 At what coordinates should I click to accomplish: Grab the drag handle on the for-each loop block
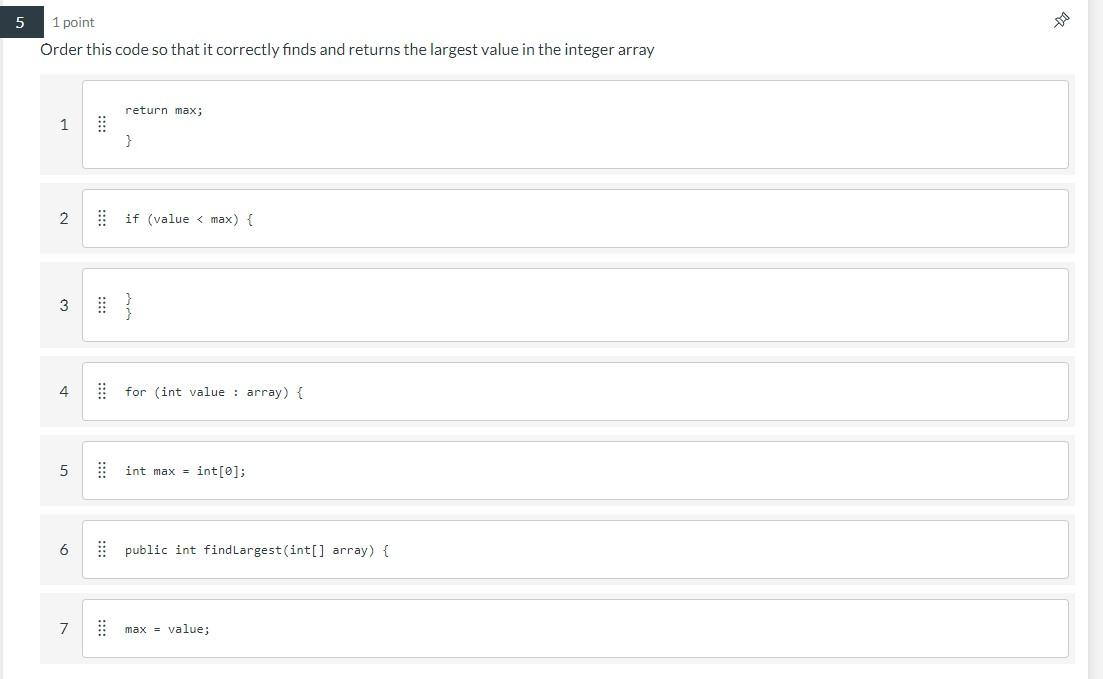(101, 391)
